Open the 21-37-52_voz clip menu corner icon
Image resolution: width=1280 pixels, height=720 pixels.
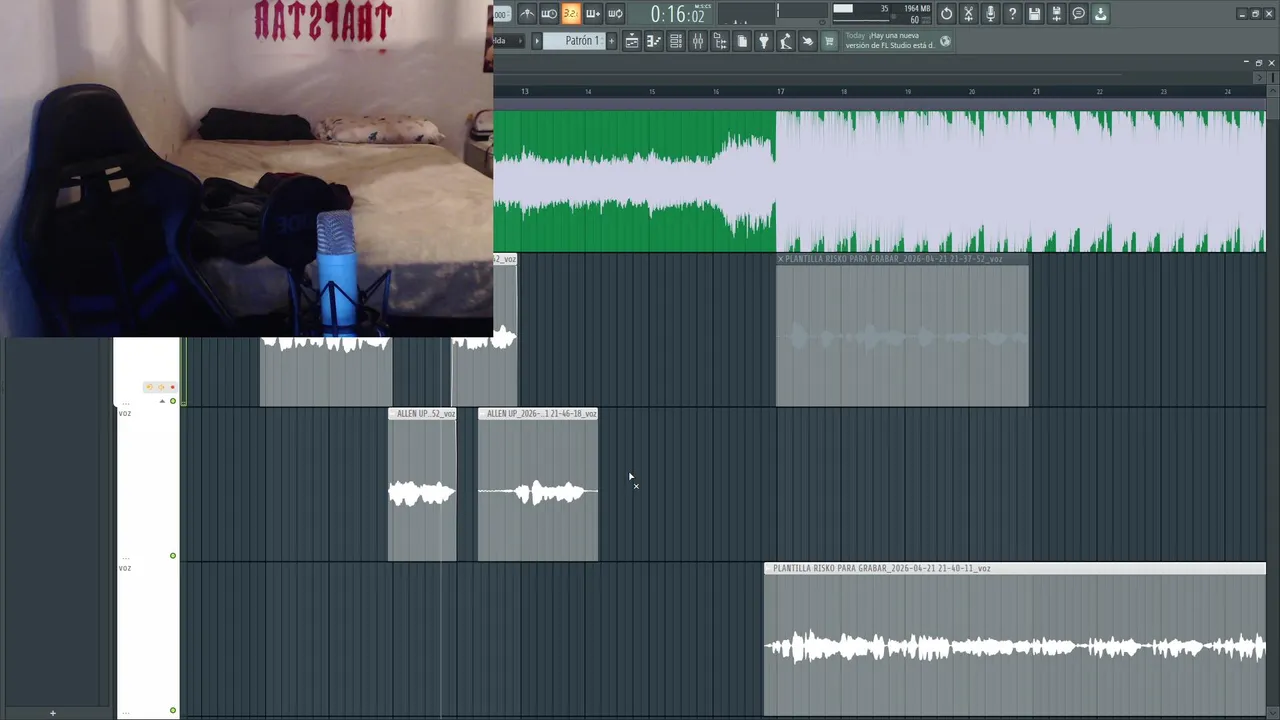(781, 259)
